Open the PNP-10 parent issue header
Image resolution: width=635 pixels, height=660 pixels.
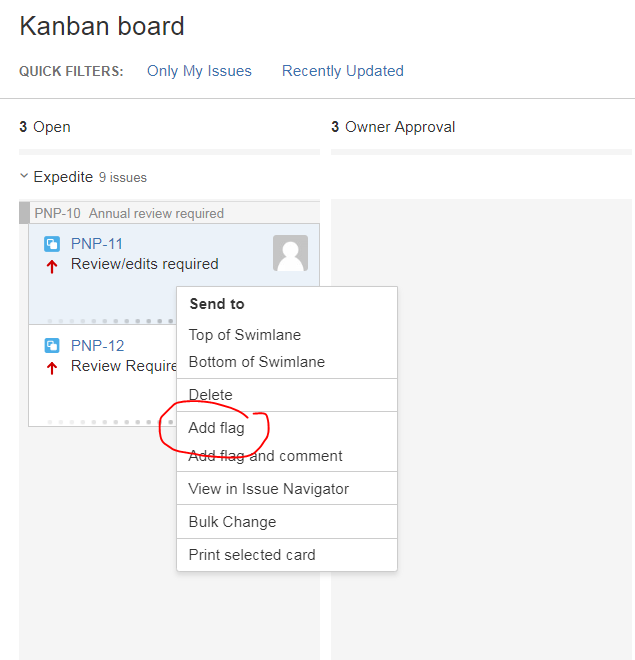(x=129, y=213)
